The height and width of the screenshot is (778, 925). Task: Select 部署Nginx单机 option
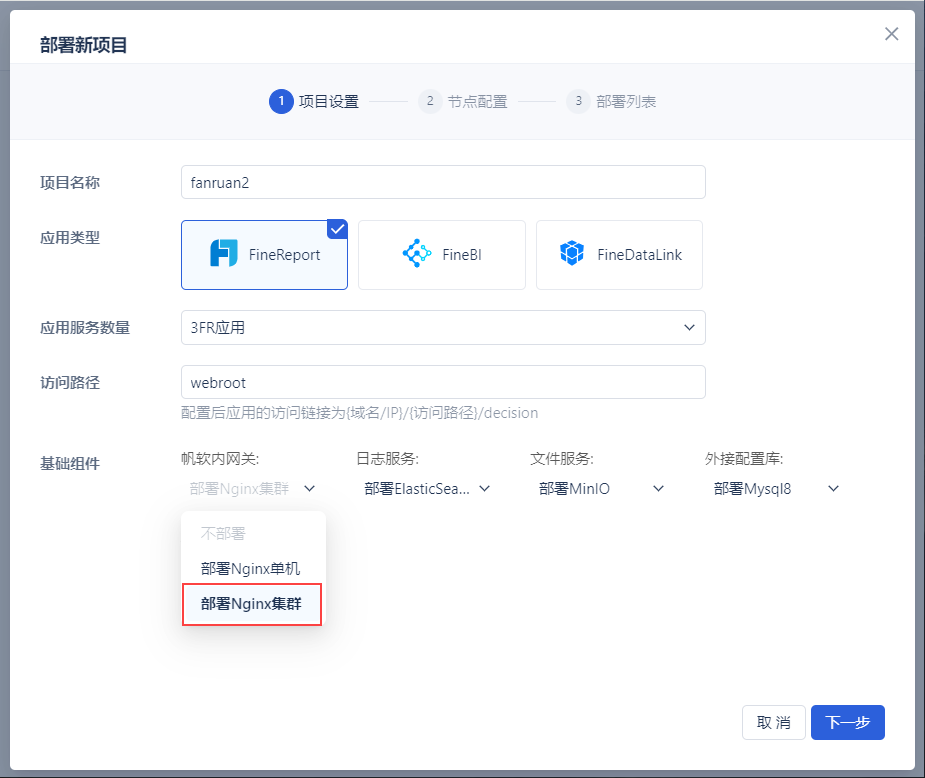pyautogui.click(x=253, y=569)
